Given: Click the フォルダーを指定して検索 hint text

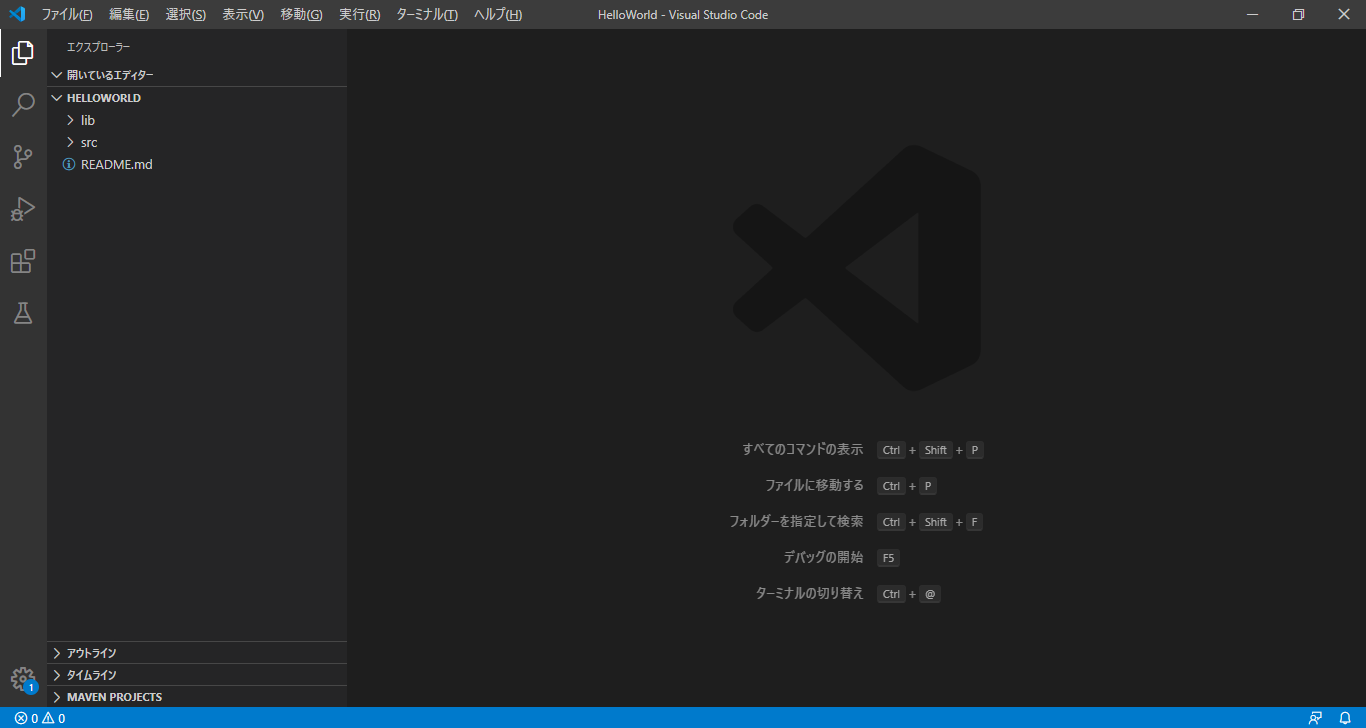Looking at the screenshot, I should pyautogui.click(x=797, y=522).
